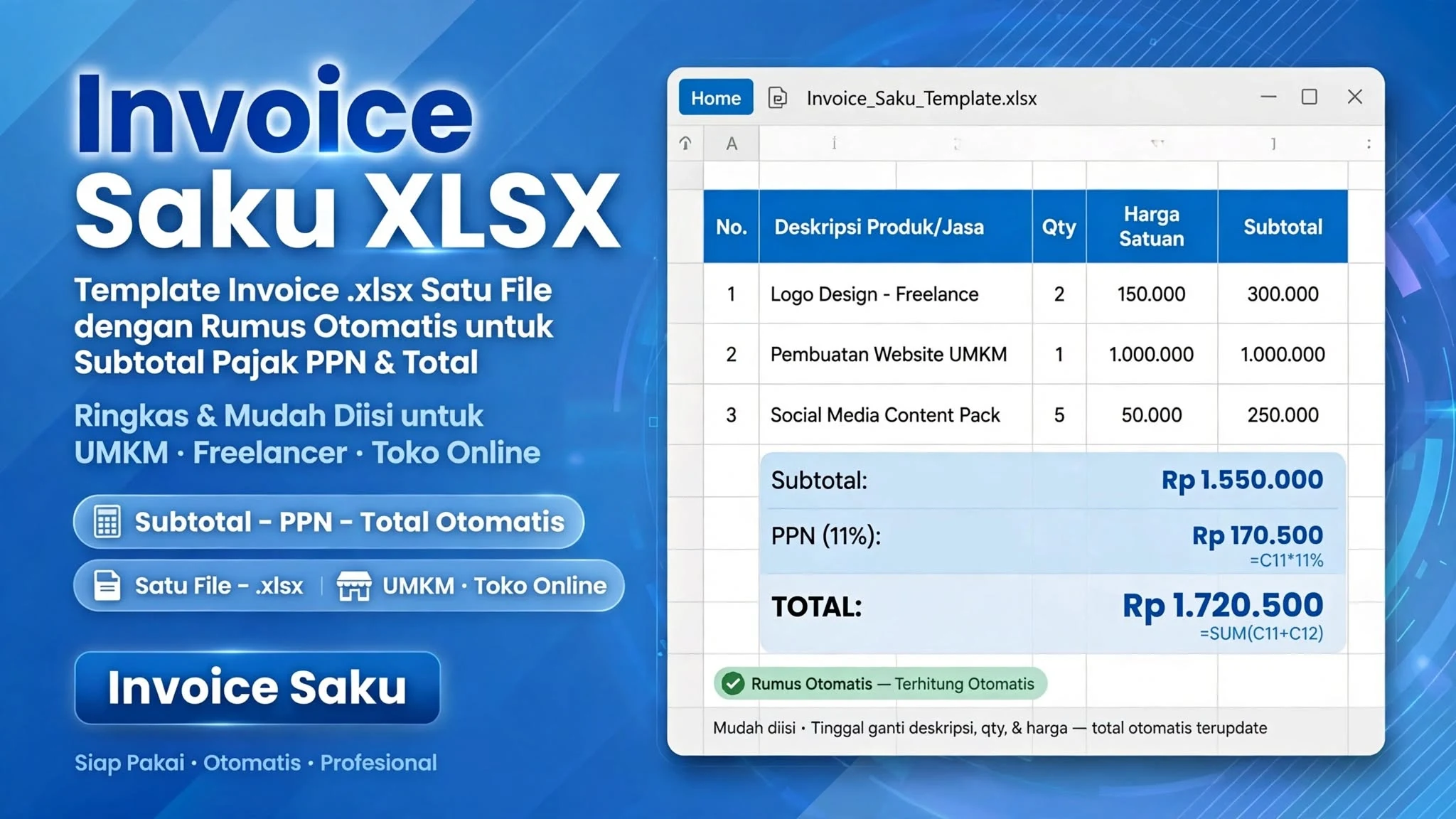Click the file document icon beside Satu File
The height and width of the screenshot is (819, 1456).
point(107,586)
